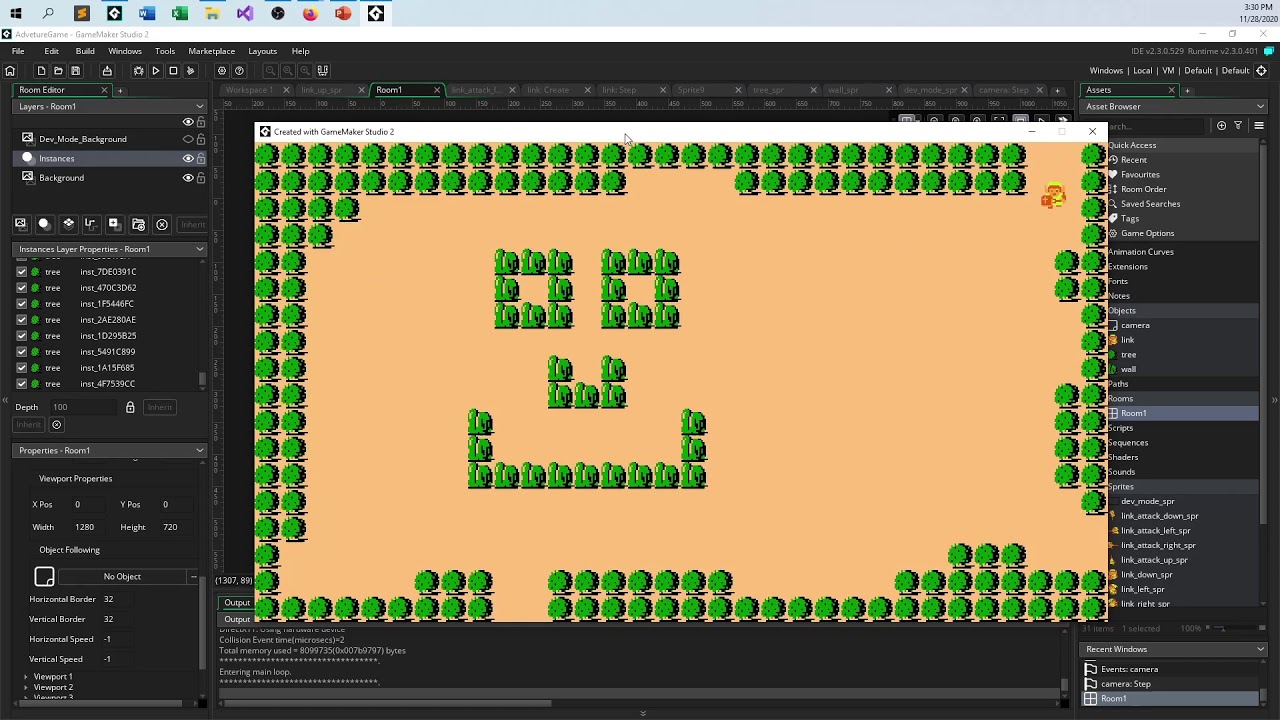This screenshot has width=1280, height=720.
Task: Expand Viewport 1 settings
Action: 26,676
